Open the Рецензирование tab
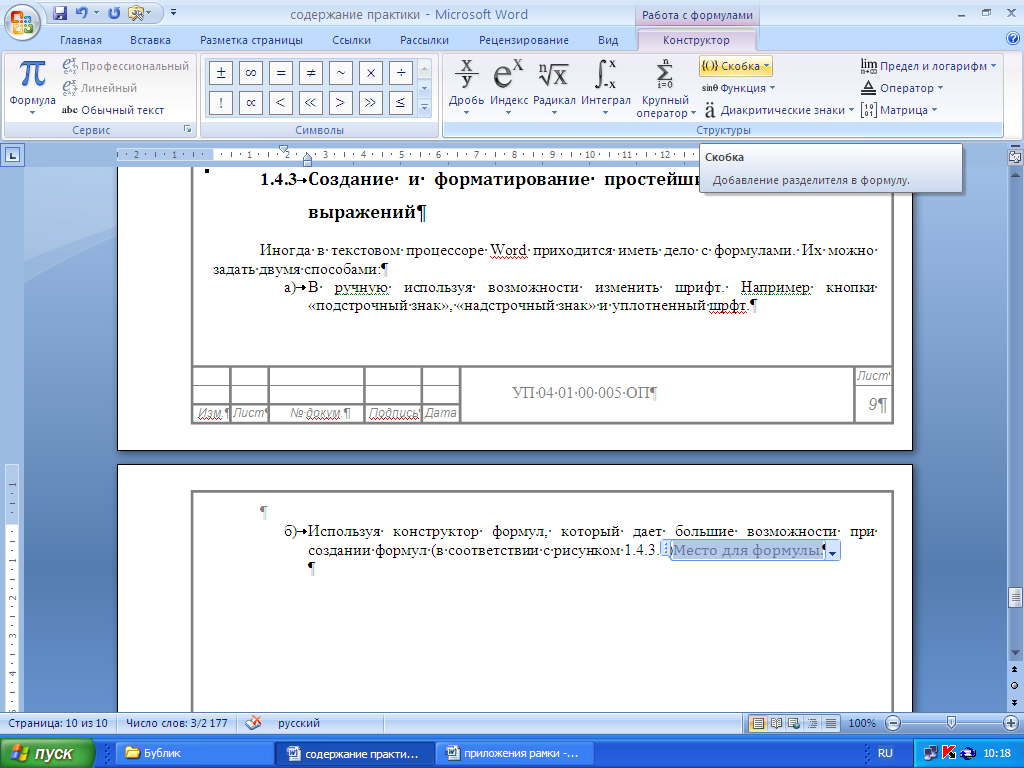This screenshot has height=768, width=1024. [524, 40]
